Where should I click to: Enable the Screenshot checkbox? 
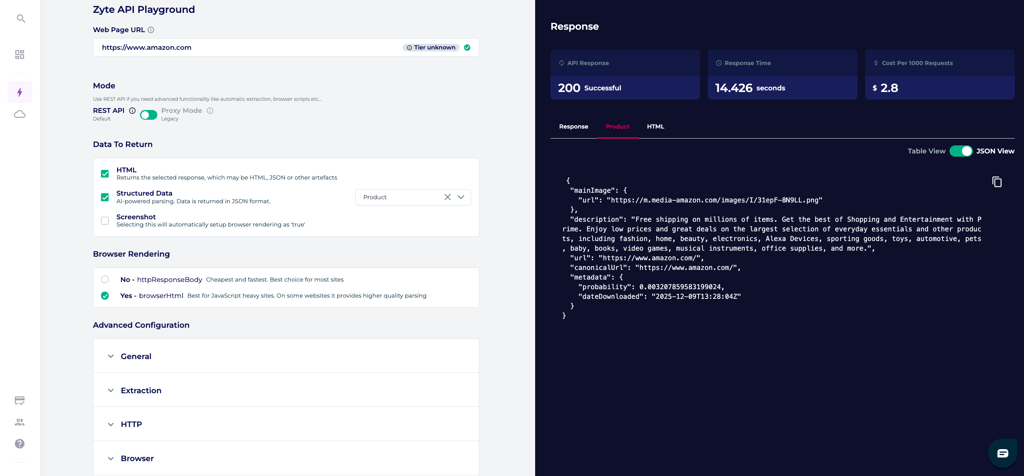click(x=104, y=221)
